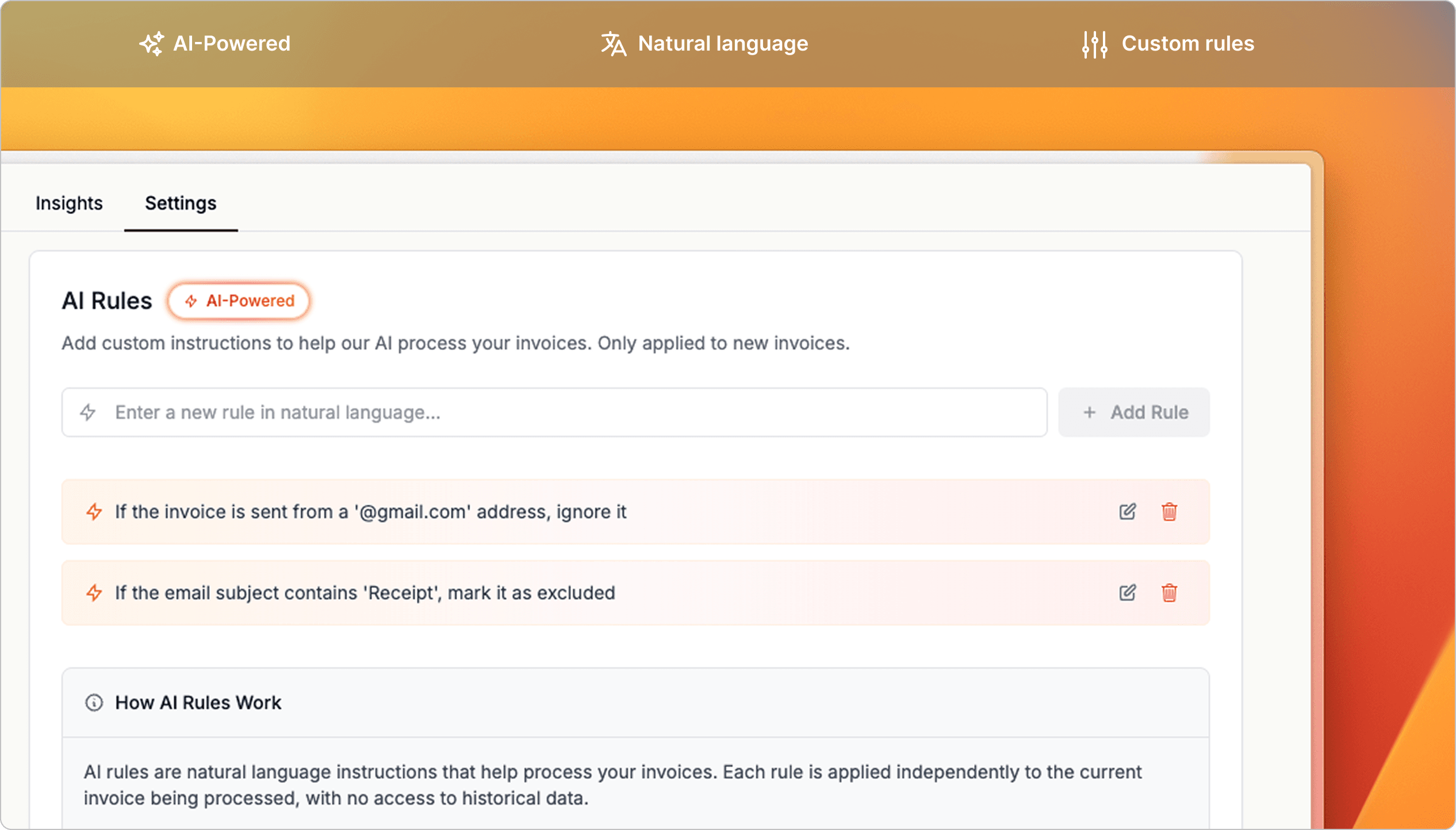This screenshot has height=830, width=1456.
Task: Click the lightning icon on the Receipt rule
Action: (94, 593)
